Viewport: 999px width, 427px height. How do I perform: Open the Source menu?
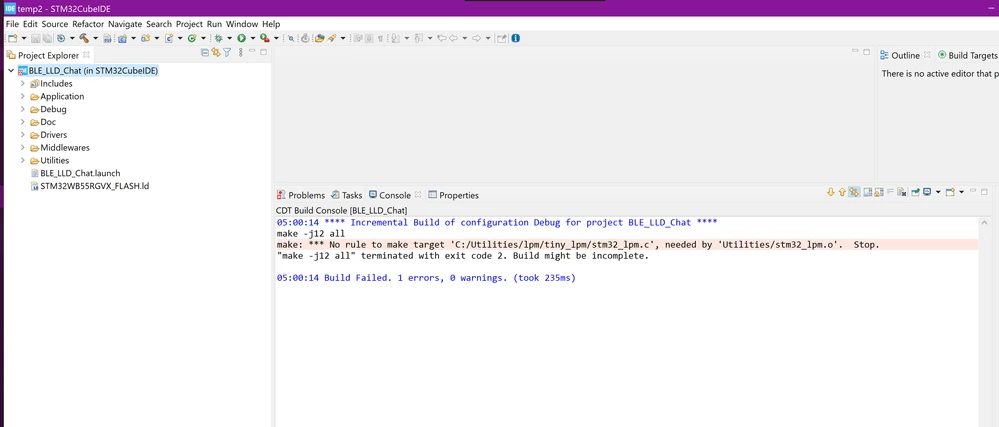[x=55, y=24]
